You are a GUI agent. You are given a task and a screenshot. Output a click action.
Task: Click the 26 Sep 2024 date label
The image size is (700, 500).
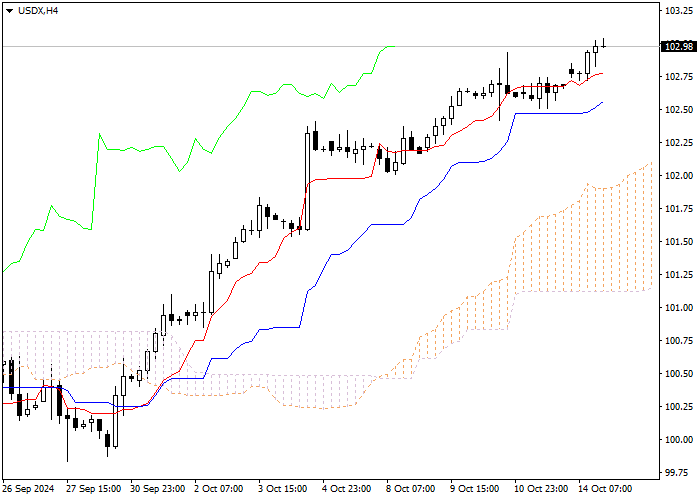tap(28, 489)
